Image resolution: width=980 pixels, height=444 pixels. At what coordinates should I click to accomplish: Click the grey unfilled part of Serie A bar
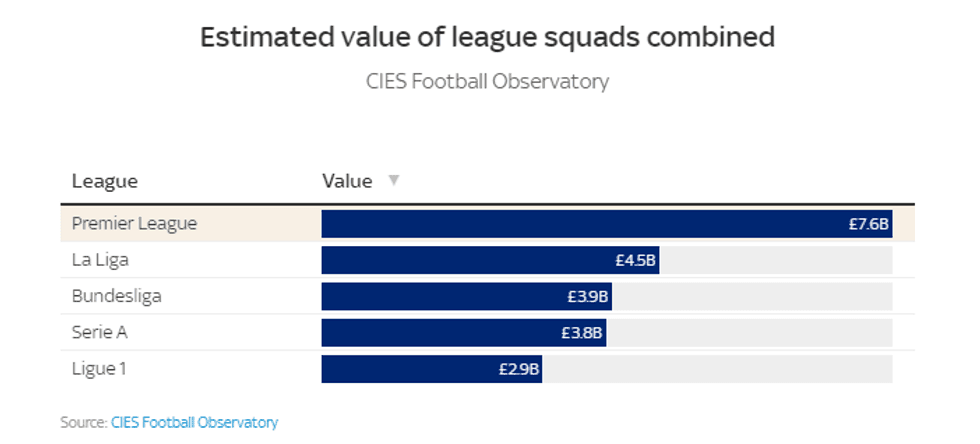[748, 332]
